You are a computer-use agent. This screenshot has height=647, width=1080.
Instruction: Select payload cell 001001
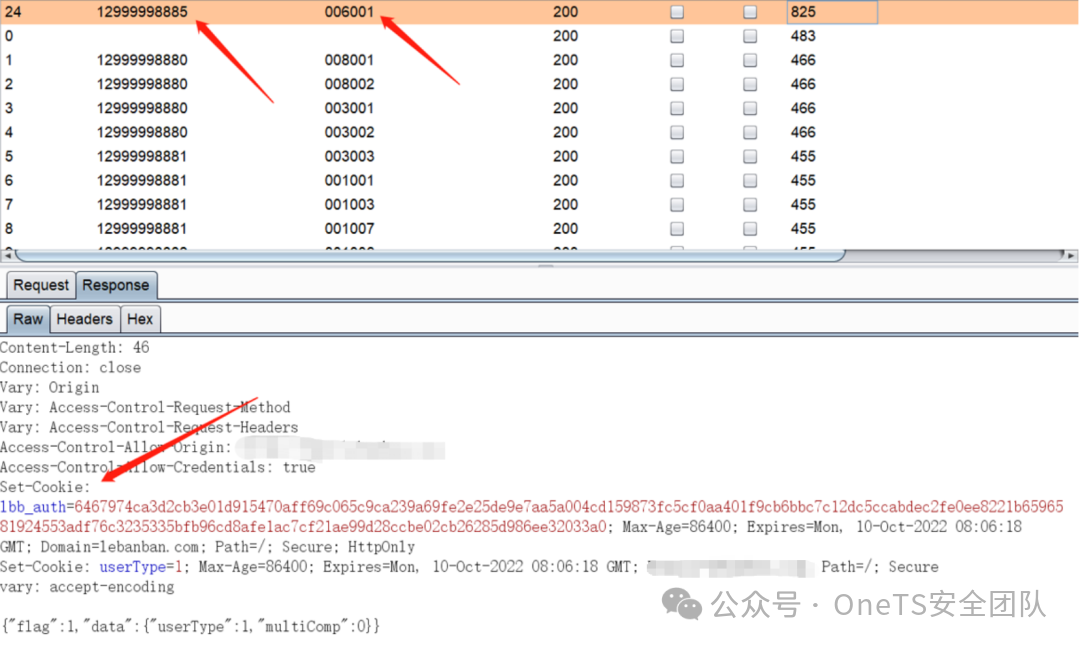[349, 181]
